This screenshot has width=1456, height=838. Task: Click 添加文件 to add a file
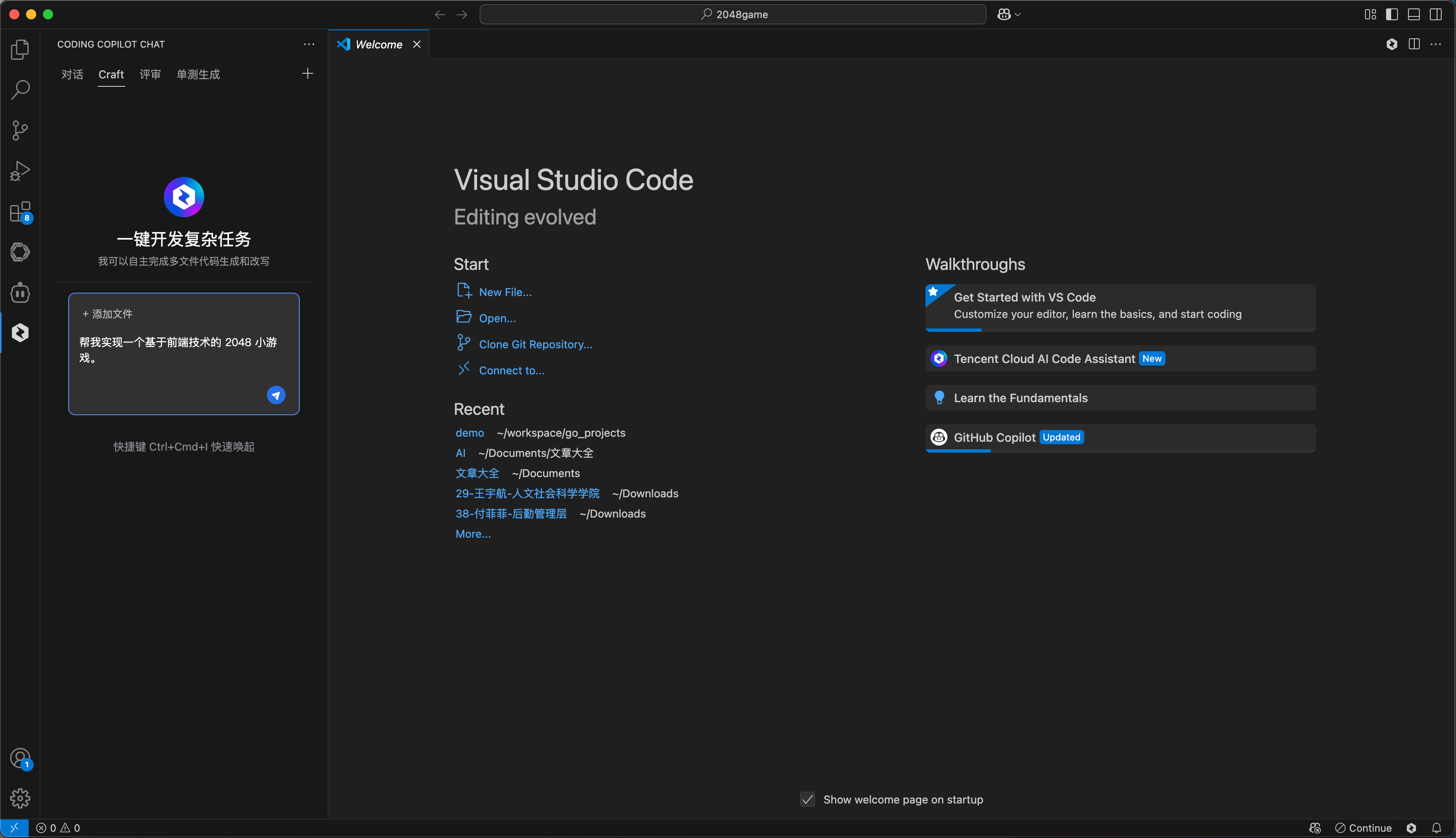[107, 314]
